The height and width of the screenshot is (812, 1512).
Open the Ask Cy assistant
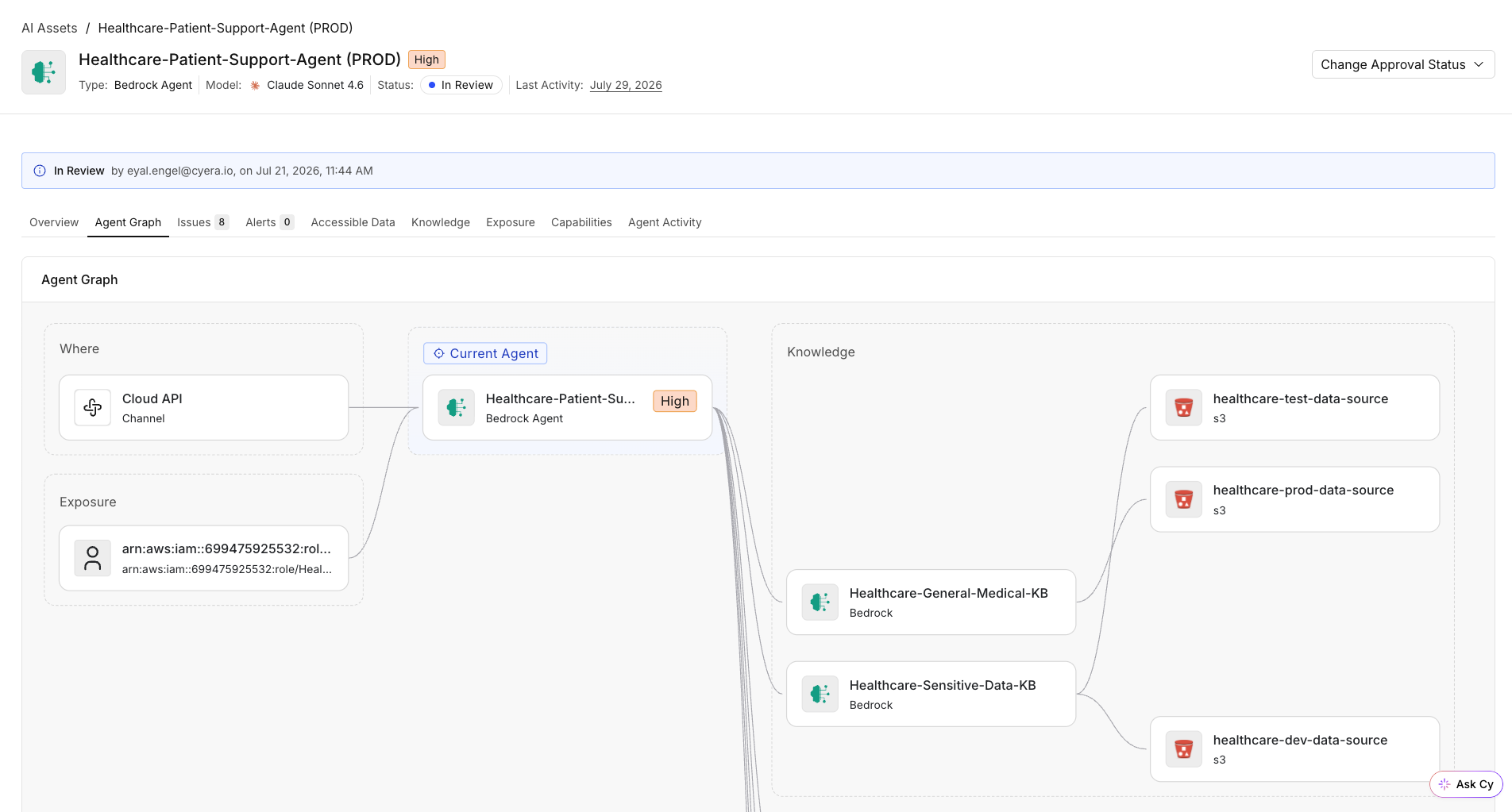coord(1466,784)
